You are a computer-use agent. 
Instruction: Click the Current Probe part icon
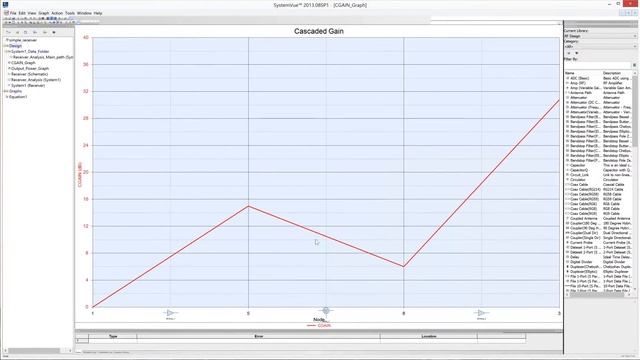(x=567, y=242)
